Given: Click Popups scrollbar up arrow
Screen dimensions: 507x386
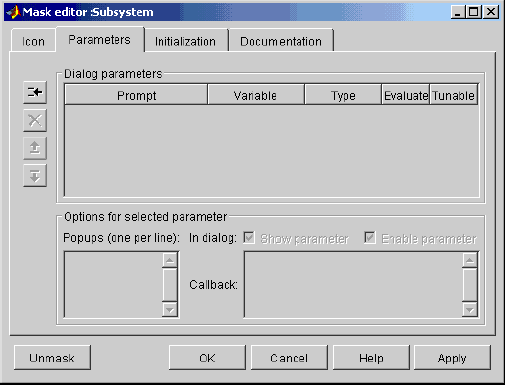Looking at the screenshot, I should [170, 260].
